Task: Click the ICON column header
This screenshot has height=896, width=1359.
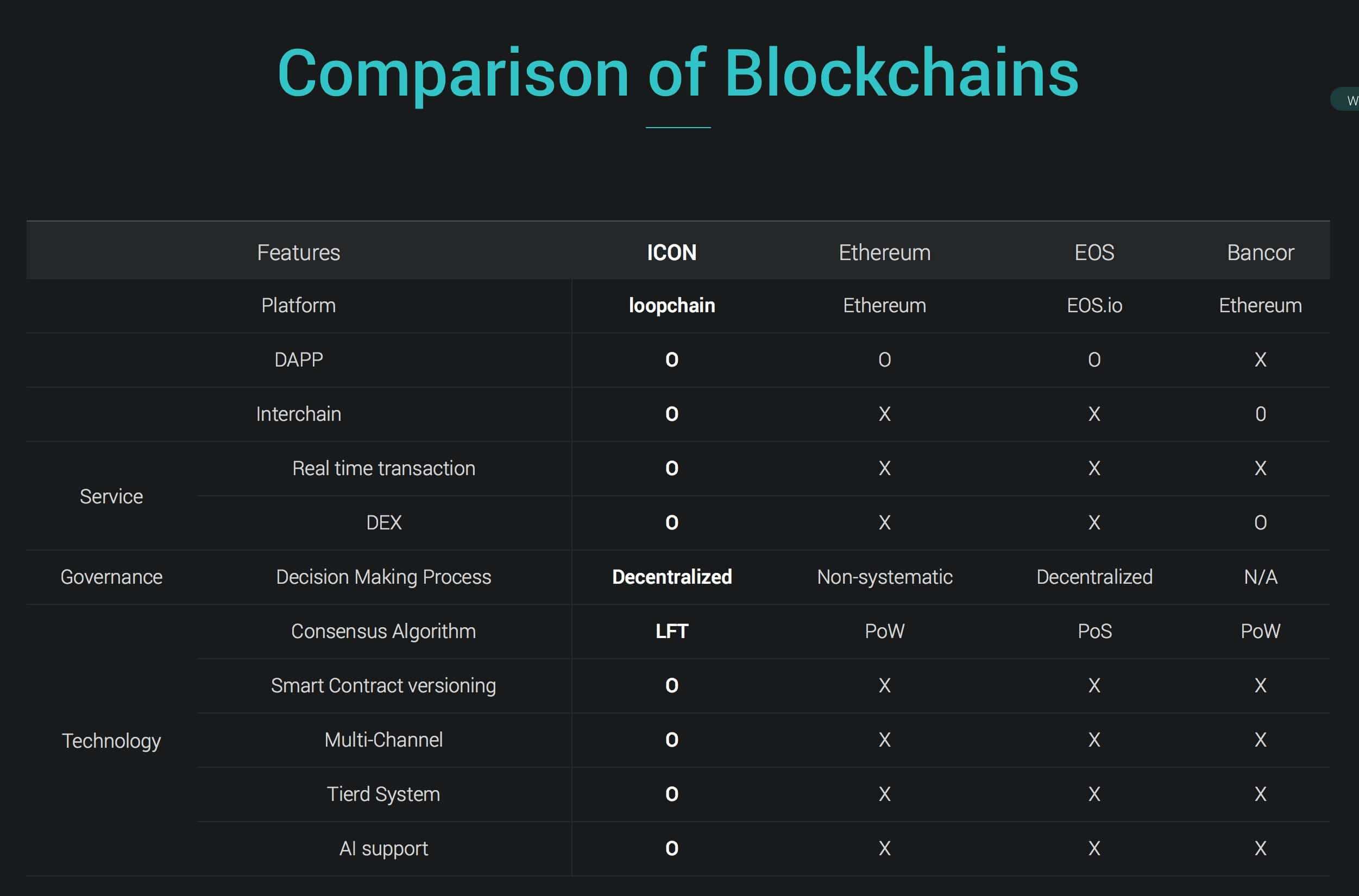Action: click(671, 253)
